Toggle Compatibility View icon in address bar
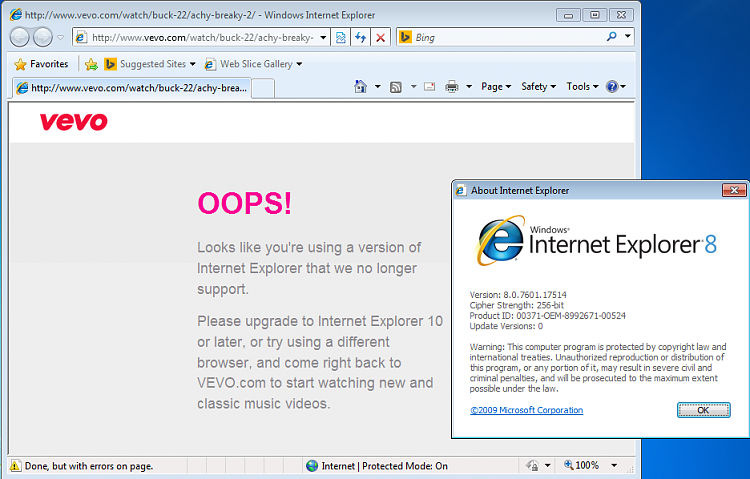Image resolution: width=750 pixels, height=479 pixels. click(x=341, y=37)
